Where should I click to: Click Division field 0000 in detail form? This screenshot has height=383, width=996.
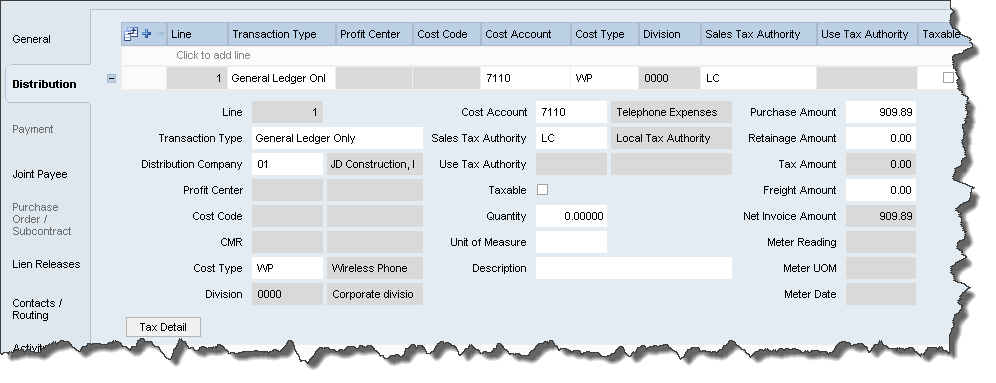(287, 294)
